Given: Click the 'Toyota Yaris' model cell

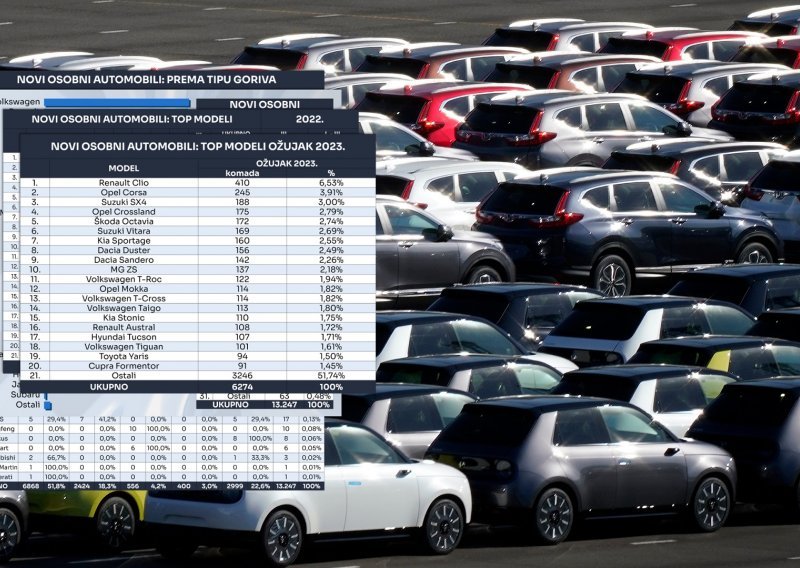Looking at the screenshot, I should point(123,357).
